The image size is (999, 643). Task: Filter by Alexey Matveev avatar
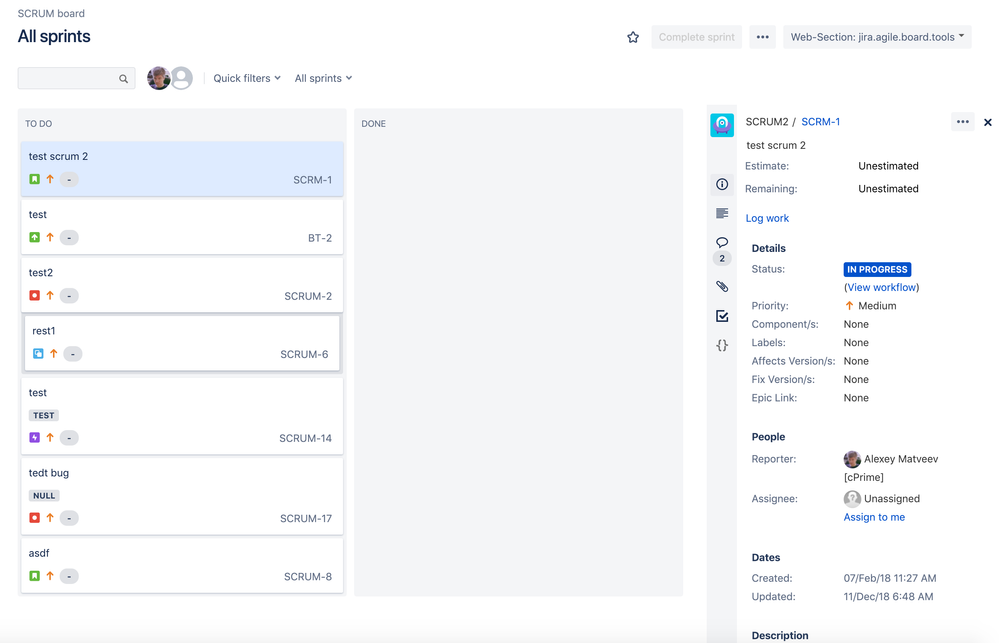(159, 78)
